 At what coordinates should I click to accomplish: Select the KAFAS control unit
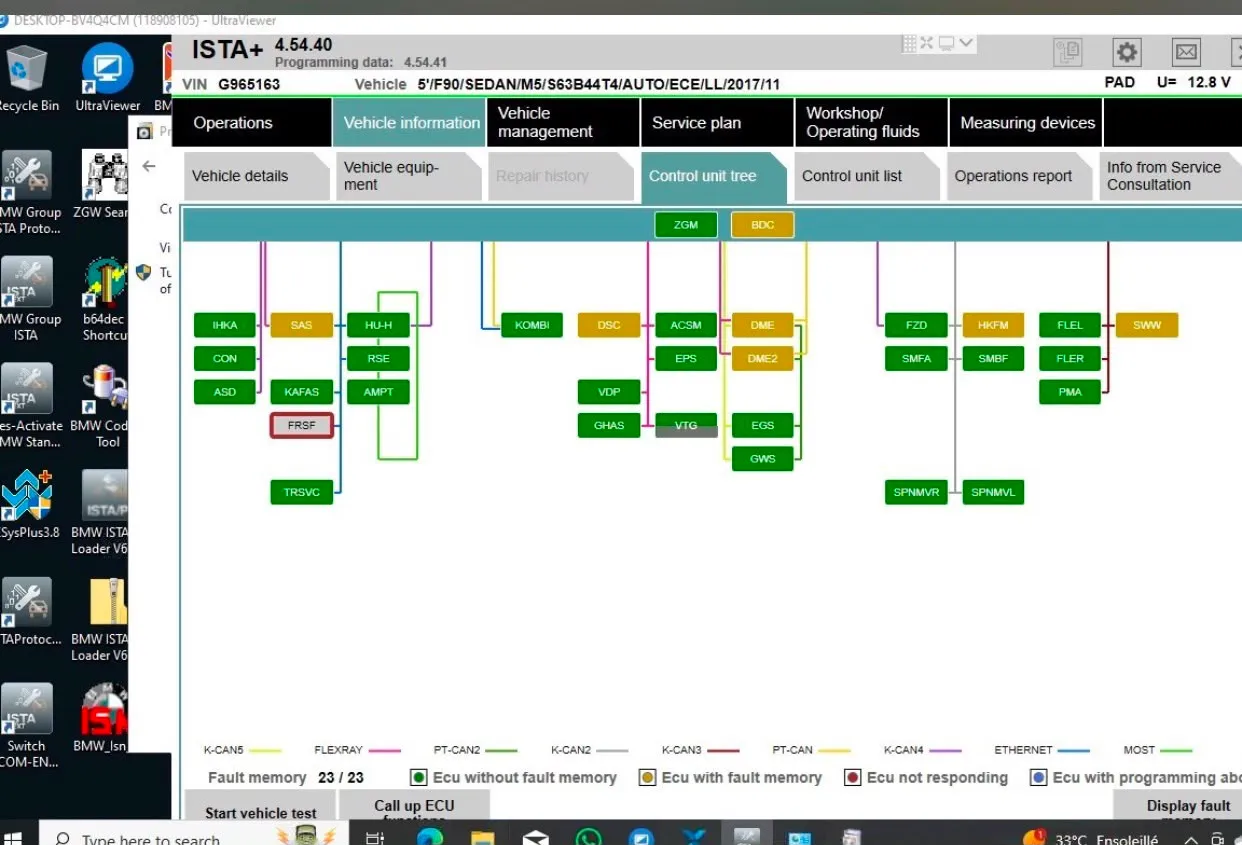[x=302, y=392]
